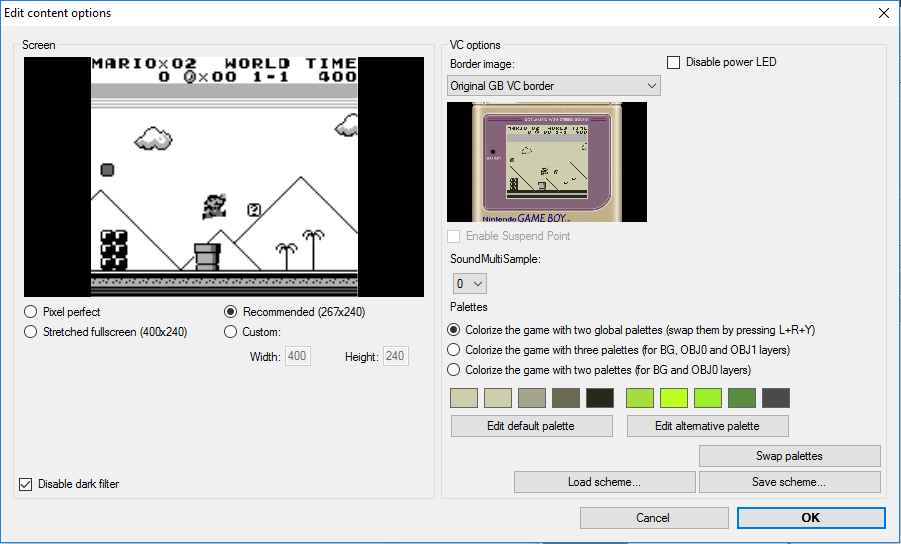
Task: Click Edit alternative palette button
Action: click(x=707, y=426)
